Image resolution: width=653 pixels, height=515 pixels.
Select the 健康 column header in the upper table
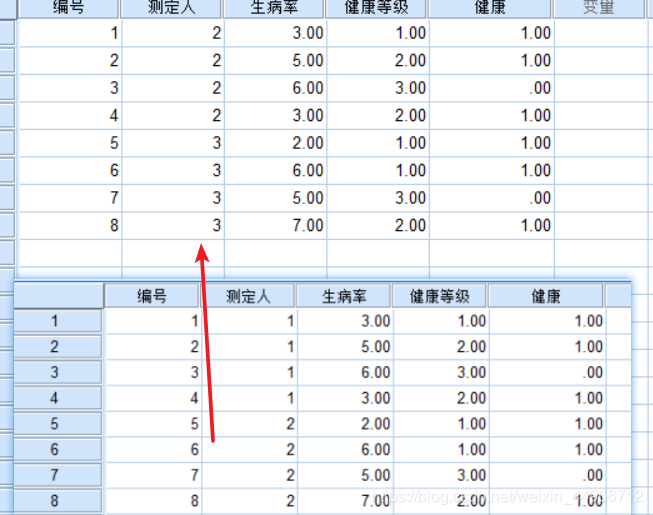point(490,8)
